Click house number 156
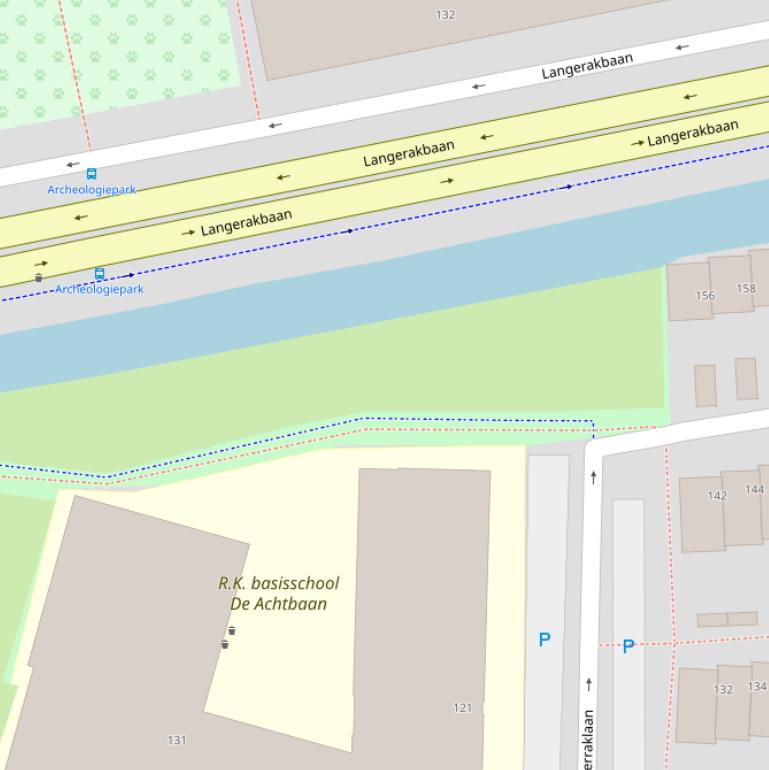Screen dimensions: 769x770 coord(705,295)
